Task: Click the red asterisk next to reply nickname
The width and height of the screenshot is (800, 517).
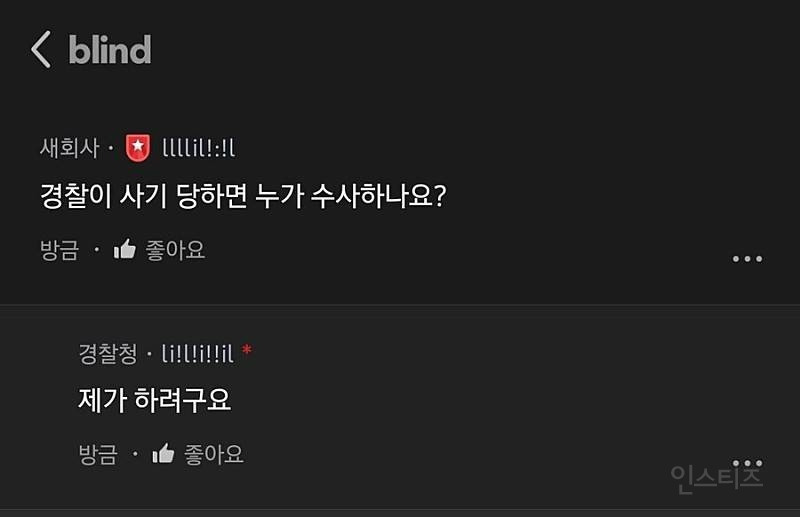Action: [x=247, y=350]
